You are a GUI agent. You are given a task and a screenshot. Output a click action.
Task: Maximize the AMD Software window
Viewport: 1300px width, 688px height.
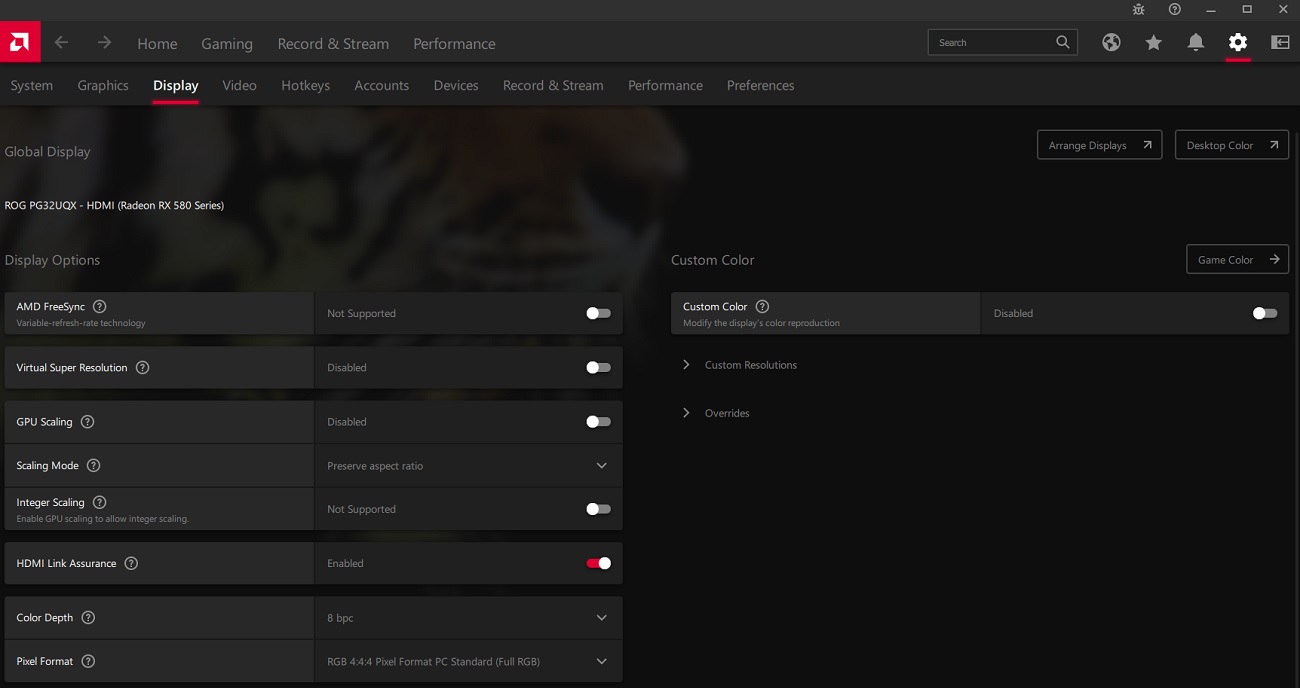pos(1247,9)
